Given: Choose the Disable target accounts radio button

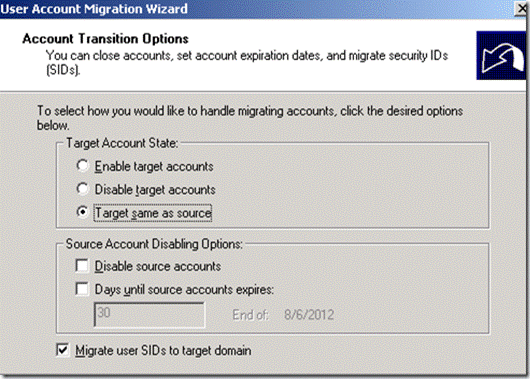Looking at the screenshot, I should pos(82,189).
